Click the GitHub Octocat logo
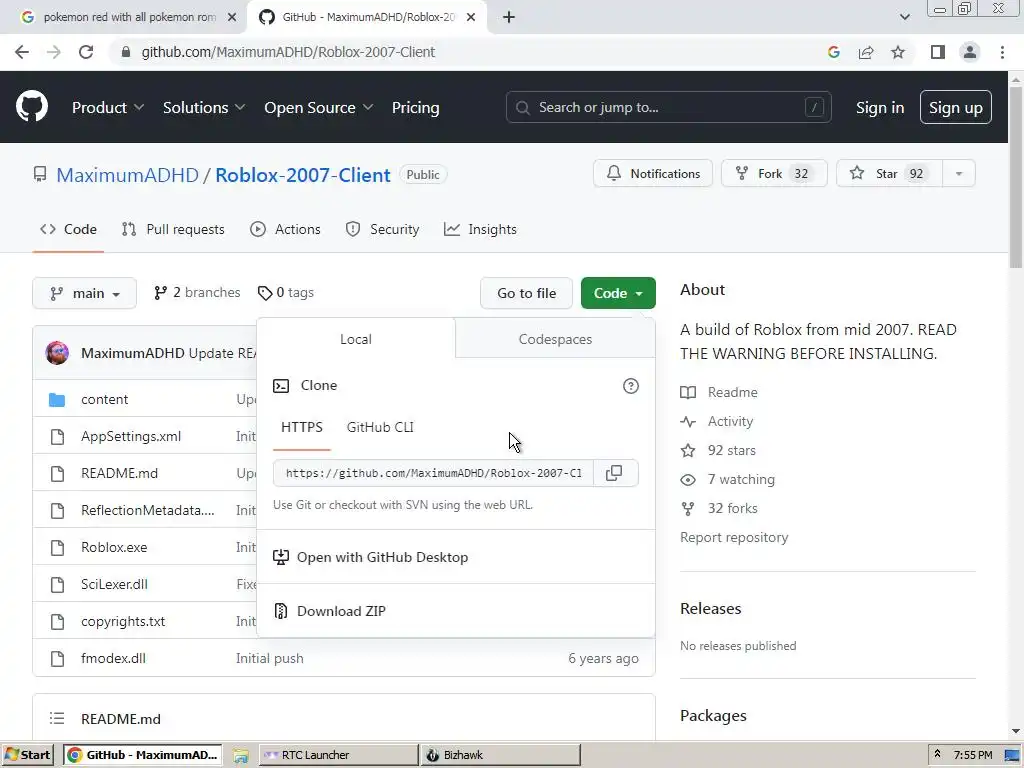 (31, 107)
